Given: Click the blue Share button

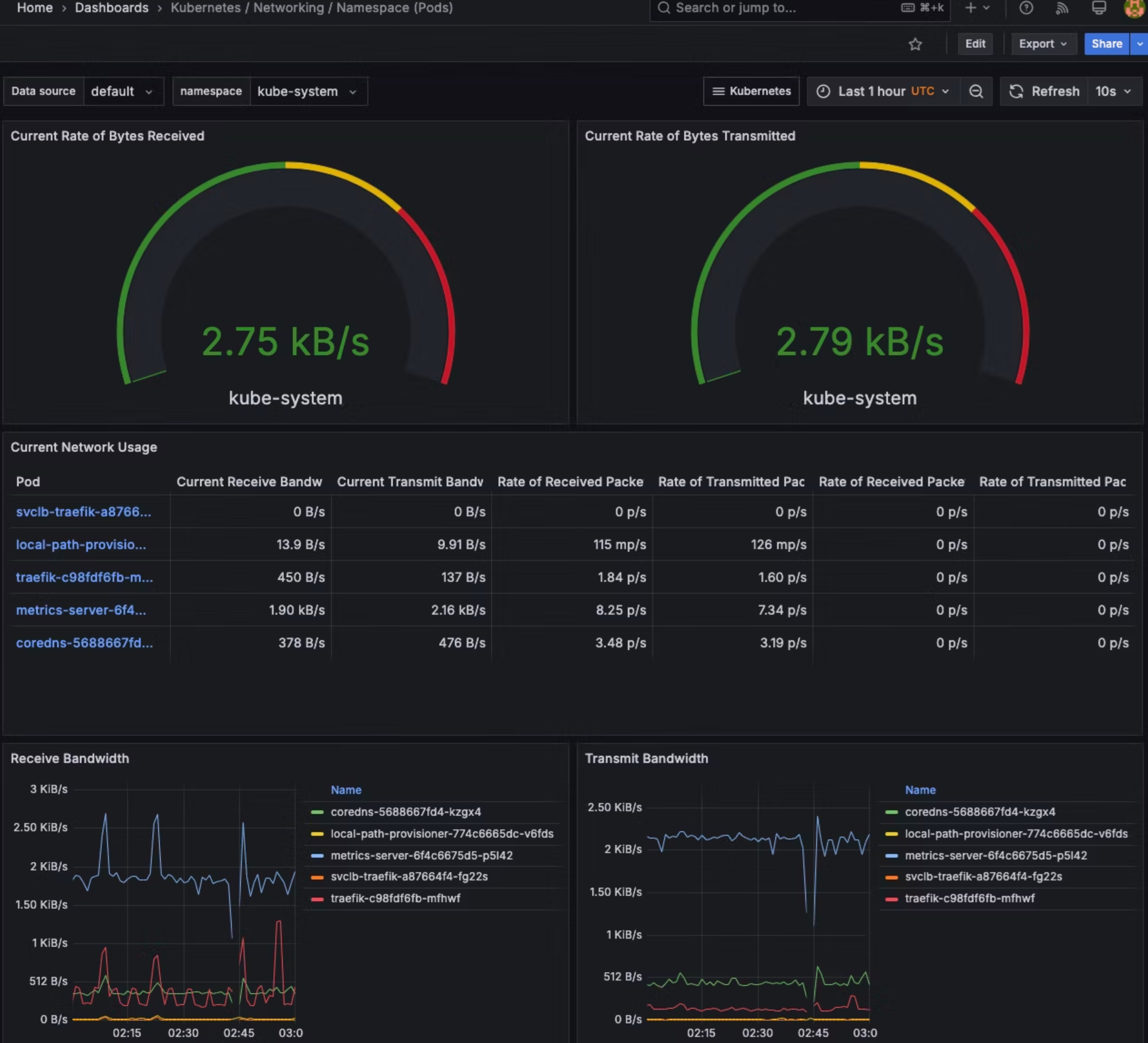Looking at the screenshot, I should [x=1107, y=44].
